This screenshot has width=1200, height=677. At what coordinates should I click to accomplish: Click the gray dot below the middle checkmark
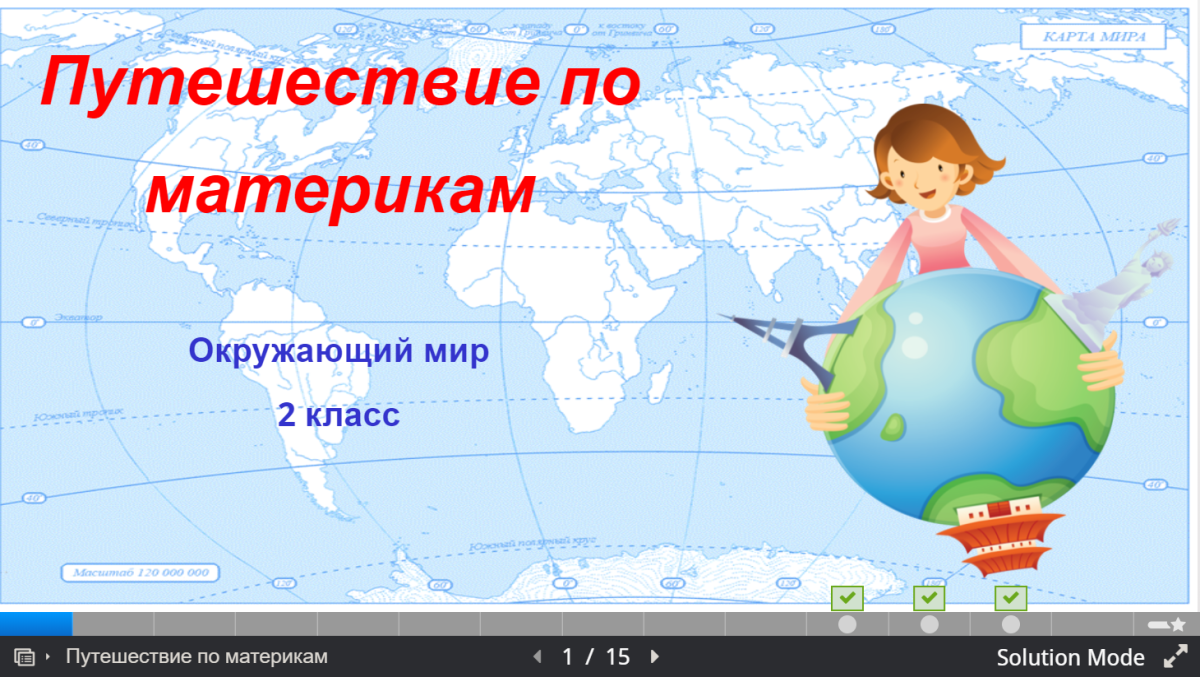tap(928, 623)
